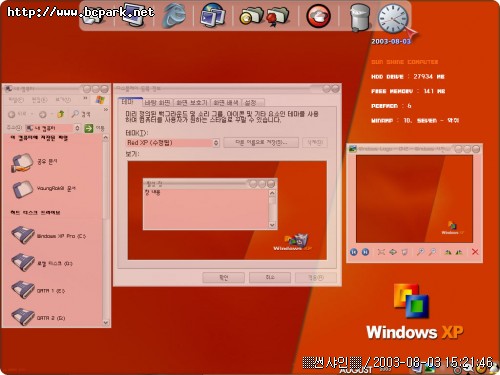Click the Search magnifier in My Computer toolbar

[76, 114]
